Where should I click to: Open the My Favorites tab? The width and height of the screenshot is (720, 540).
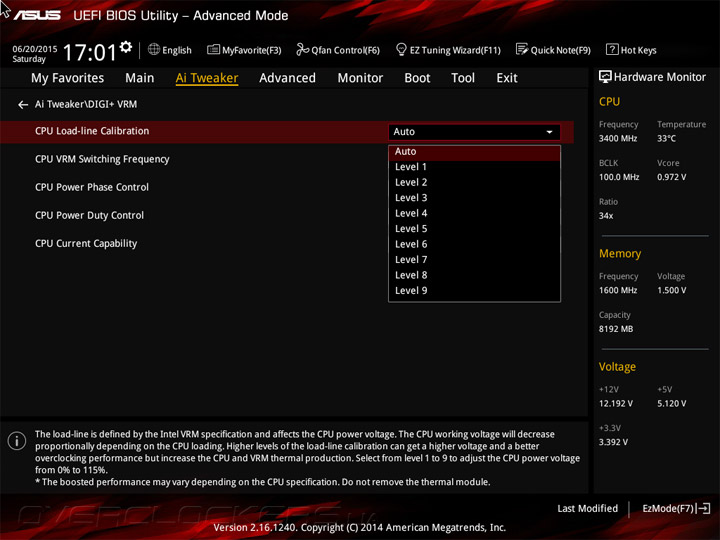click(68, 78)
